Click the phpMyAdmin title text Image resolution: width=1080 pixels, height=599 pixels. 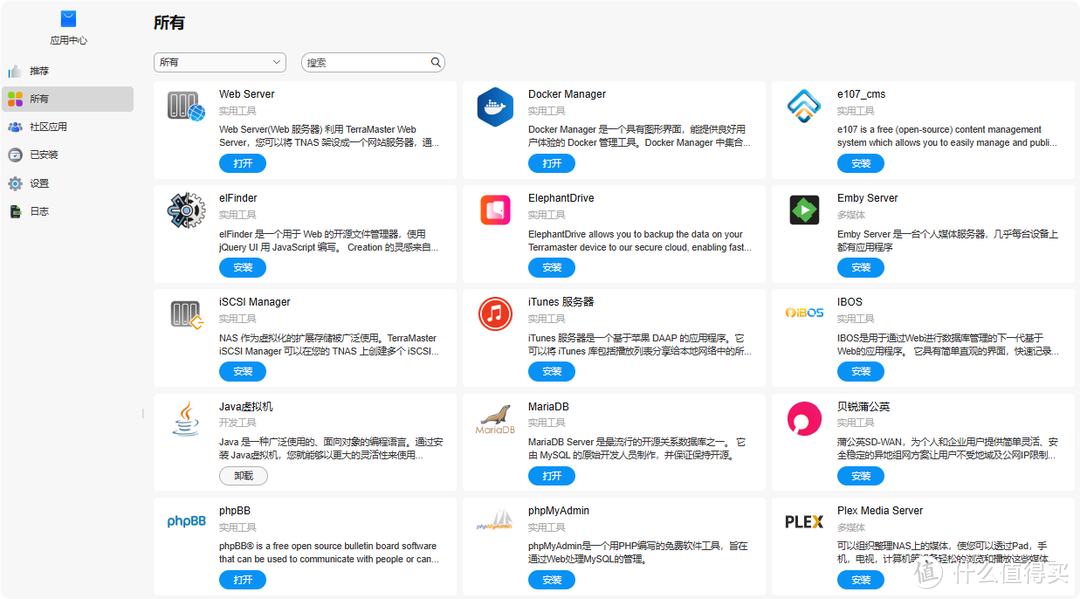pos(559,511)
